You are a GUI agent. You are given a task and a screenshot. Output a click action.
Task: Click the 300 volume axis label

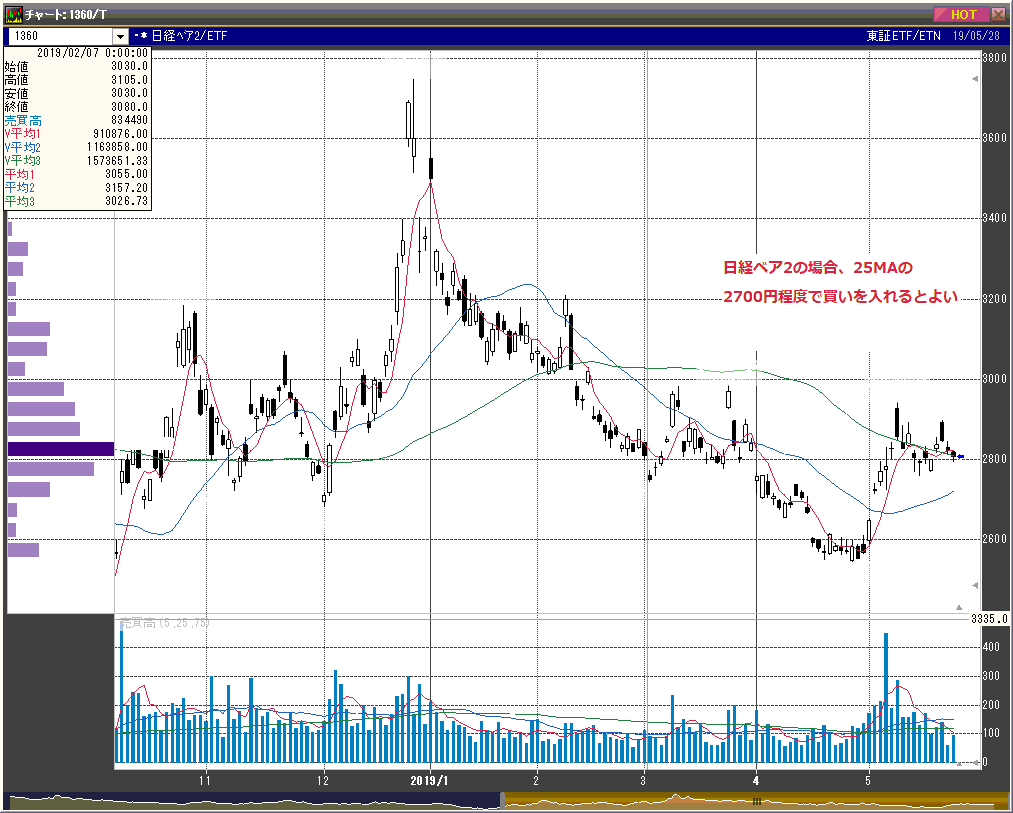[990, 676]
